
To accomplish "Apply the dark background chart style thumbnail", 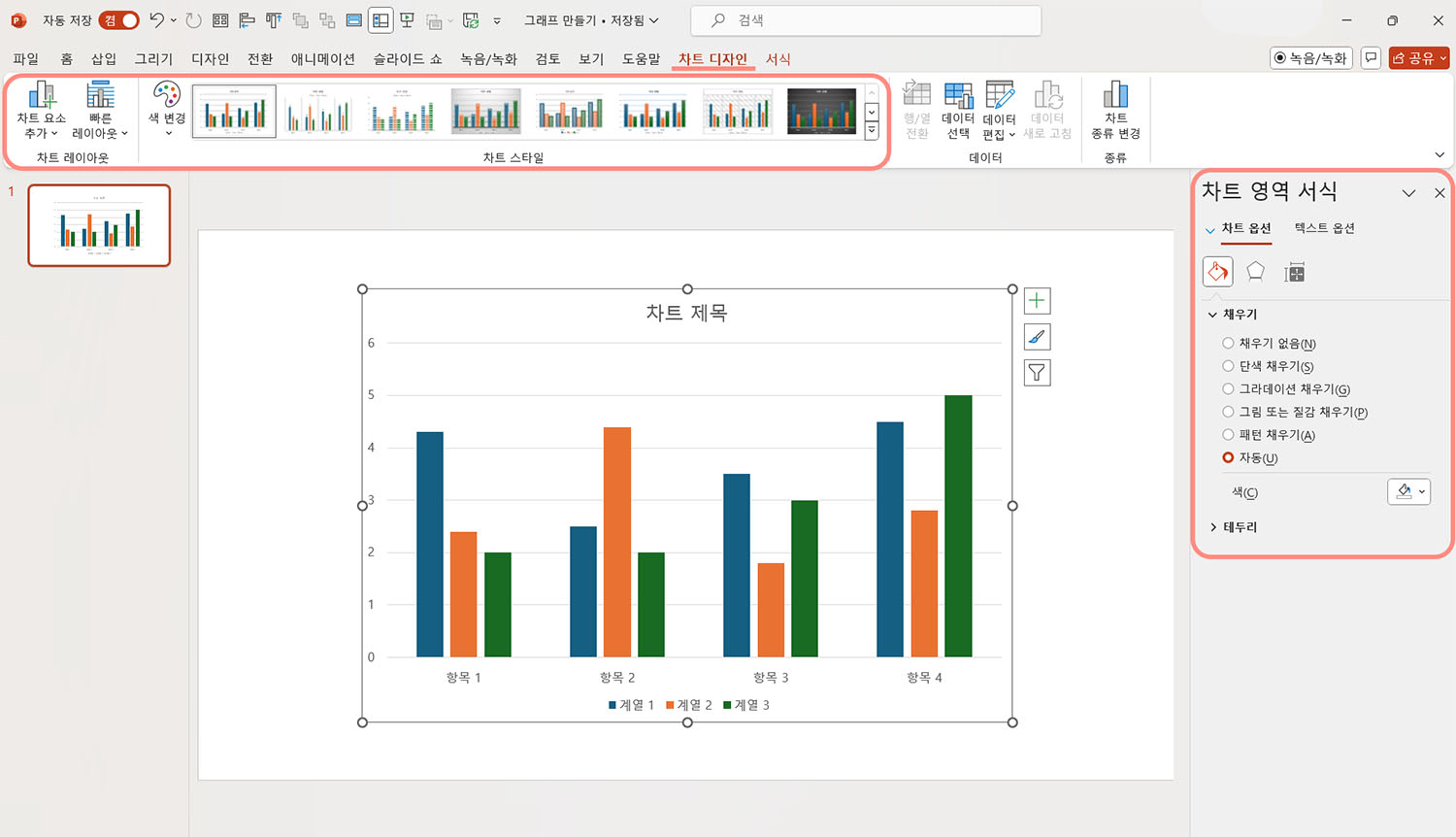I will 821,111.
